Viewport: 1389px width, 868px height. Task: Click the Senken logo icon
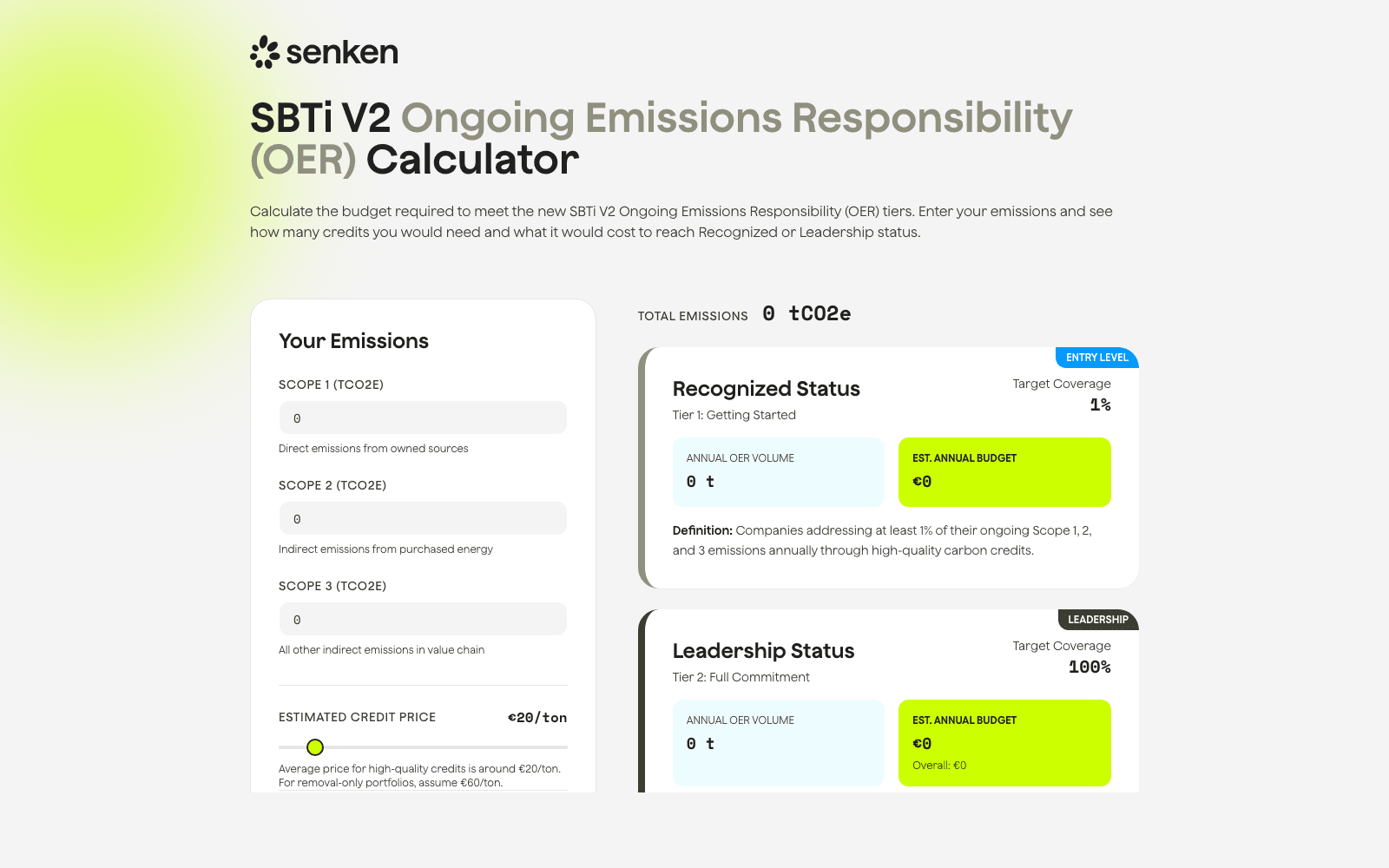pos(265,52)
